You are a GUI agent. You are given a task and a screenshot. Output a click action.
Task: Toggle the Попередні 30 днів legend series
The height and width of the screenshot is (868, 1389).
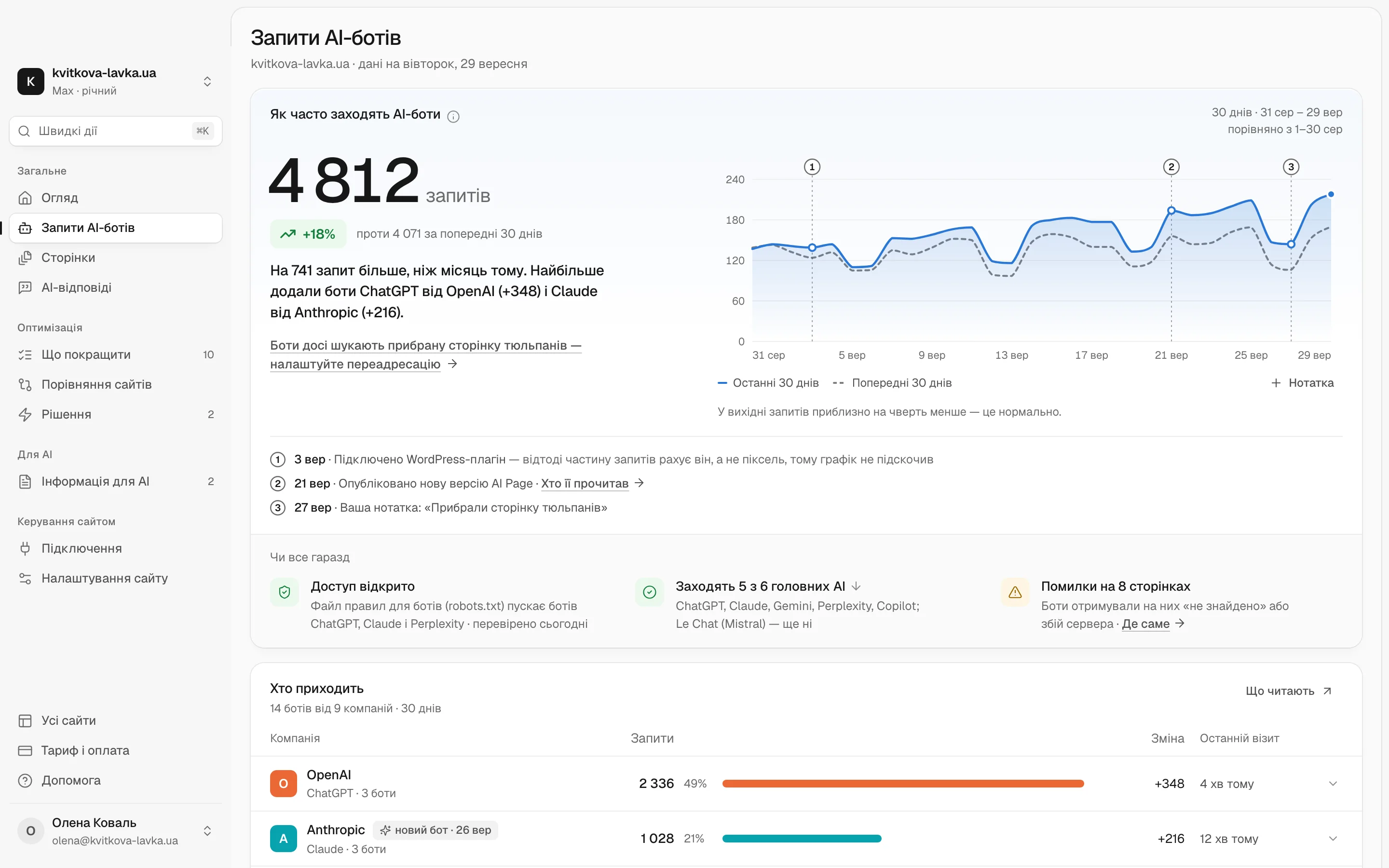pos(893,383)
